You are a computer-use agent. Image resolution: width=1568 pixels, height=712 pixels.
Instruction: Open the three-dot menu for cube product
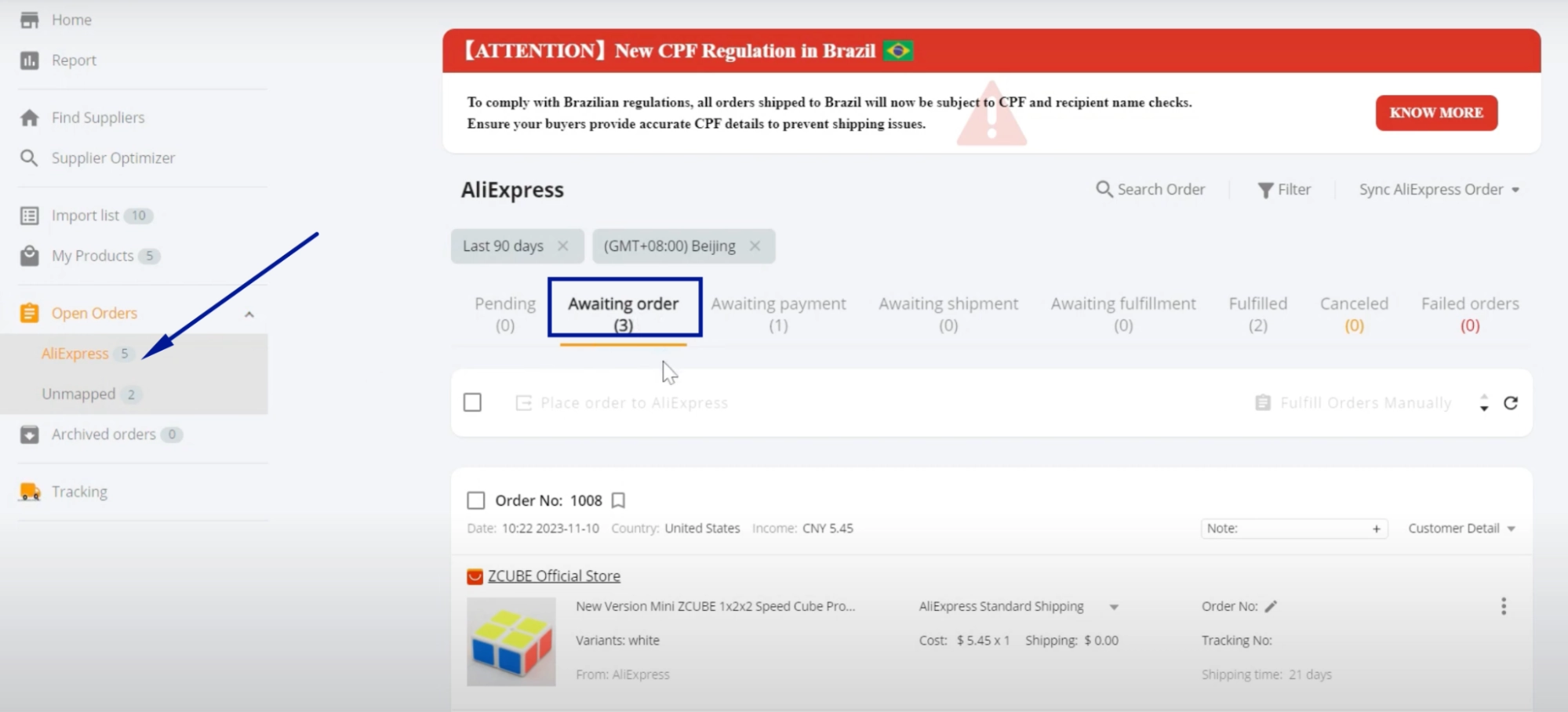(x=1503, y=606)
